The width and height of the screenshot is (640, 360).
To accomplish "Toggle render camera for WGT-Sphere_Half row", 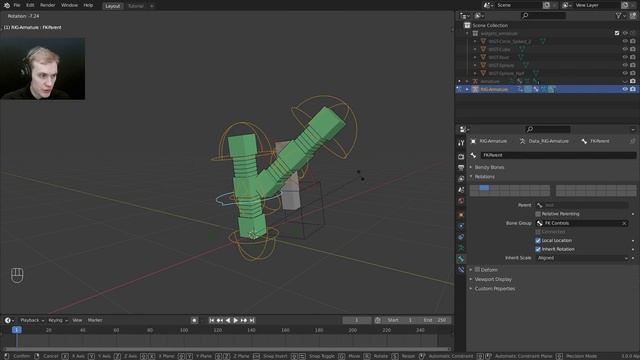I will coord(633,73).
